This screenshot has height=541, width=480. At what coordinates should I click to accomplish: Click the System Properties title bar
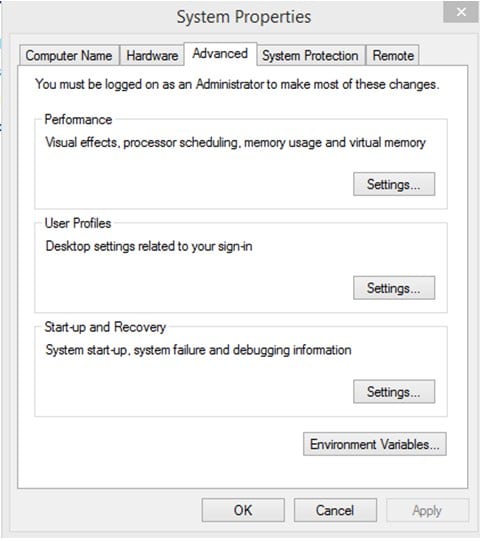tap(244, 17)
